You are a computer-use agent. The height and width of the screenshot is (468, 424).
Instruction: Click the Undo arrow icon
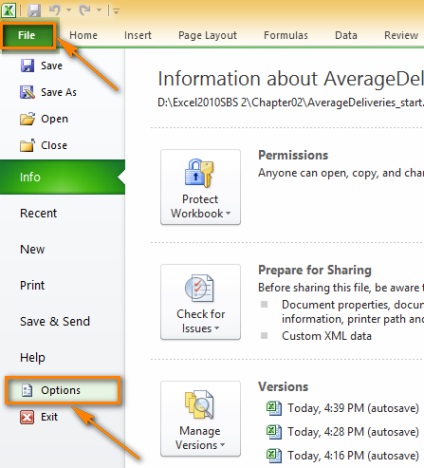click(55, 10)
